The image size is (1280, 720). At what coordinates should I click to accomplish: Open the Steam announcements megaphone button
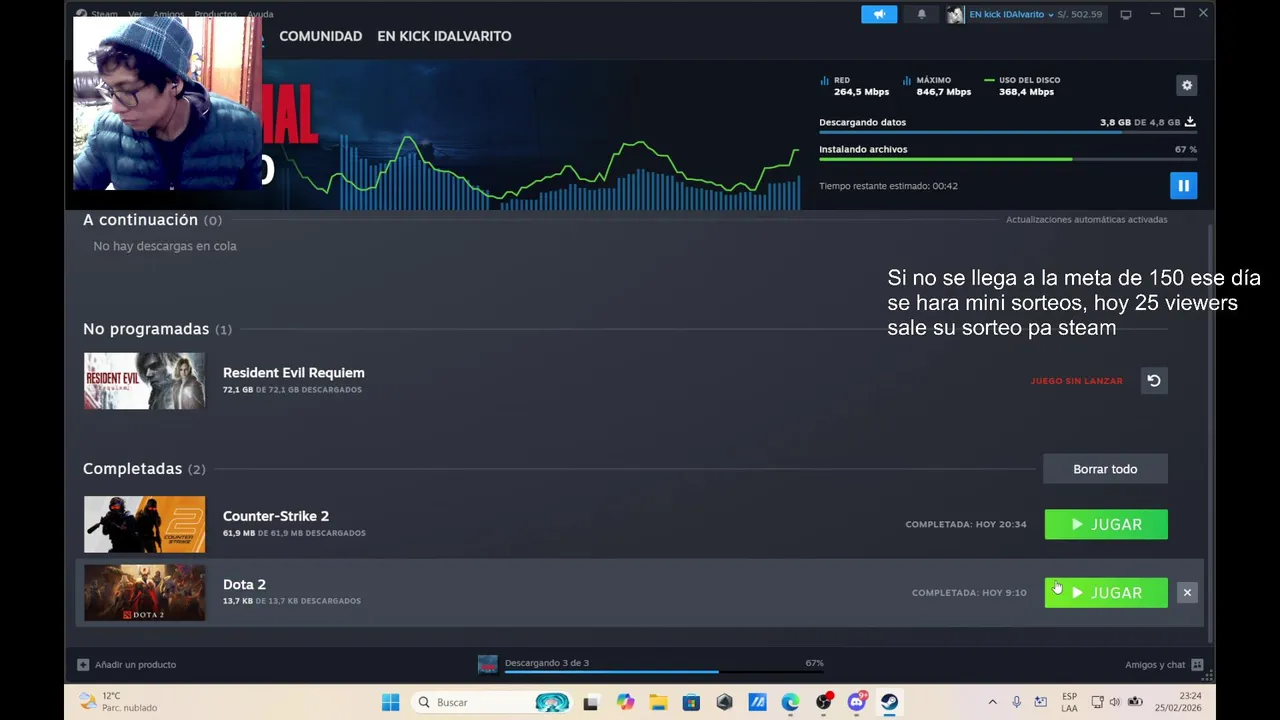click(x=879, y=14)
